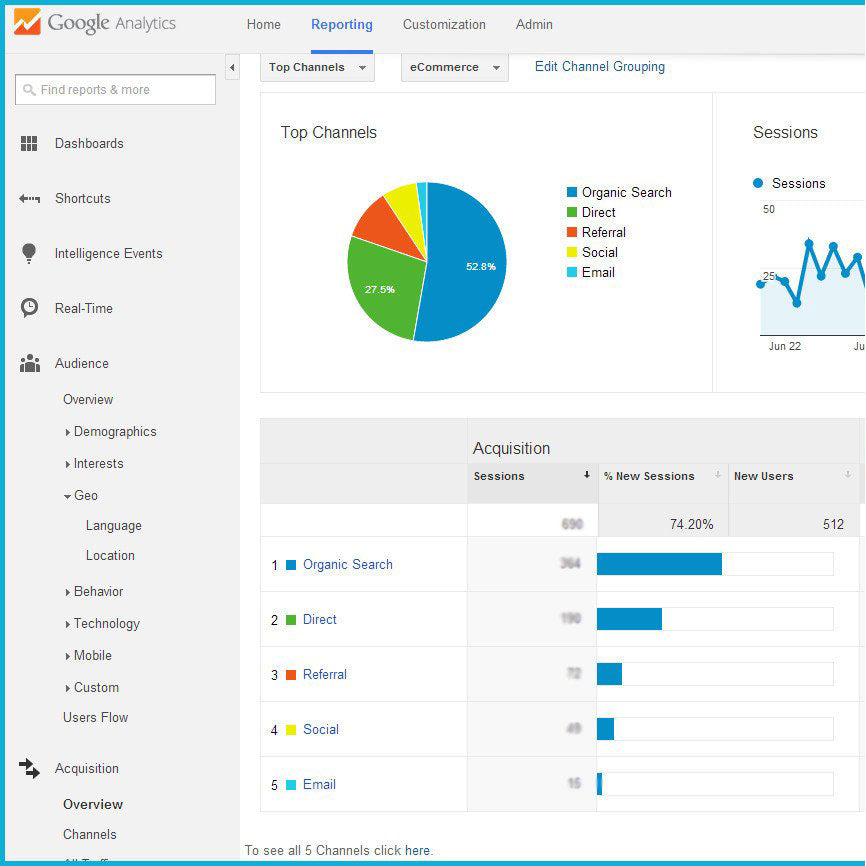Screen dimensions: 866x866
Task: Click the Edit Channel Grouping link
Action: 599,66
